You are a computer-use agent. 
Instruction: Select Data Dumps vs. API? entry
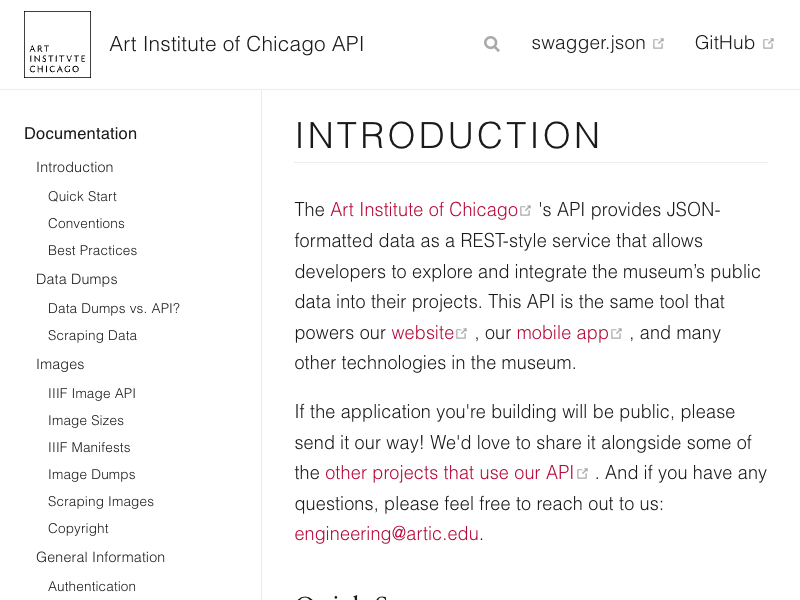[114, 308]
